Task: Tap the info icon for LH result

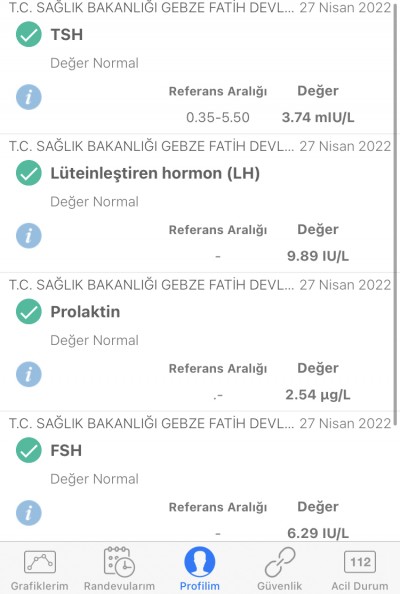Action: tap(29, 236)
